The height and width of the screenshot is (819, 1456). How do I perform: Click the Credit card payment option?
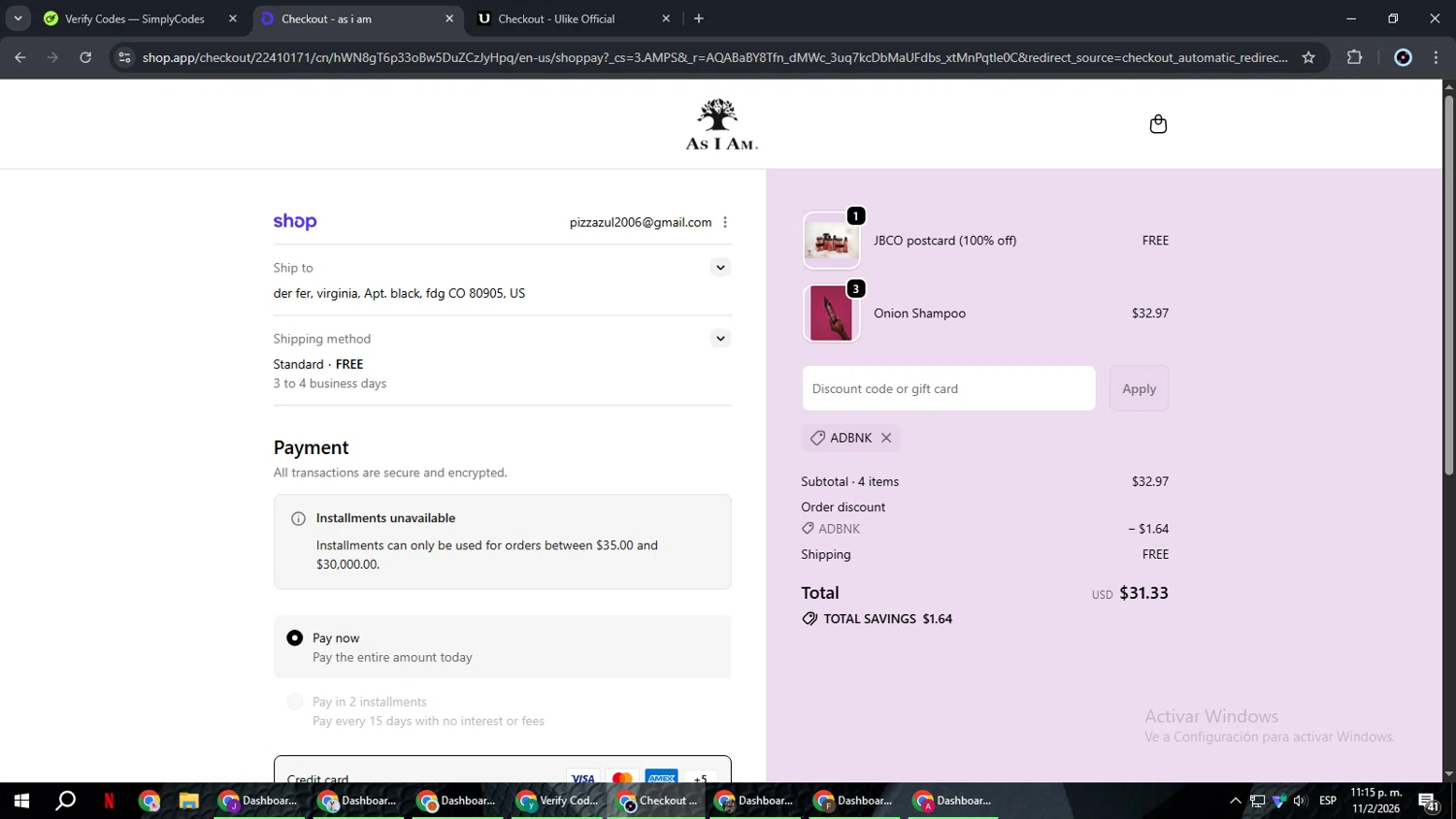(x=503, y=770)
